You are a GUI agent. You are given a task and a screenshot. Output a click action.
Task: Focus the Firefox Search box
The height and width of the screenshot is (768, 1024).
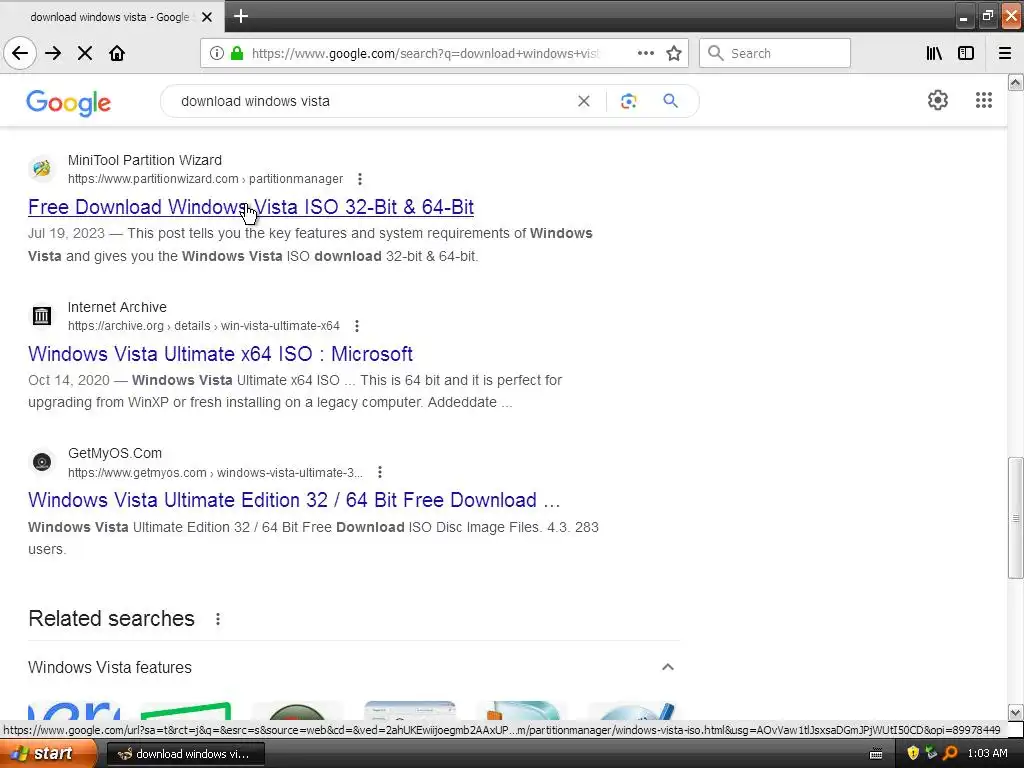775,53
